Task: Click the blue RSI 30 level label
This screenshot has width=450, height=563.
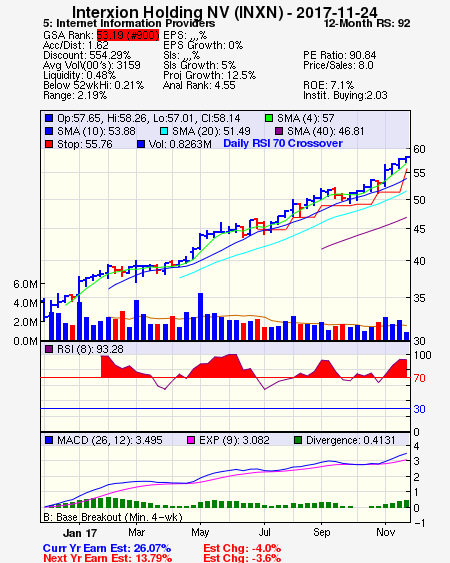Action: [x=419, y=409]
